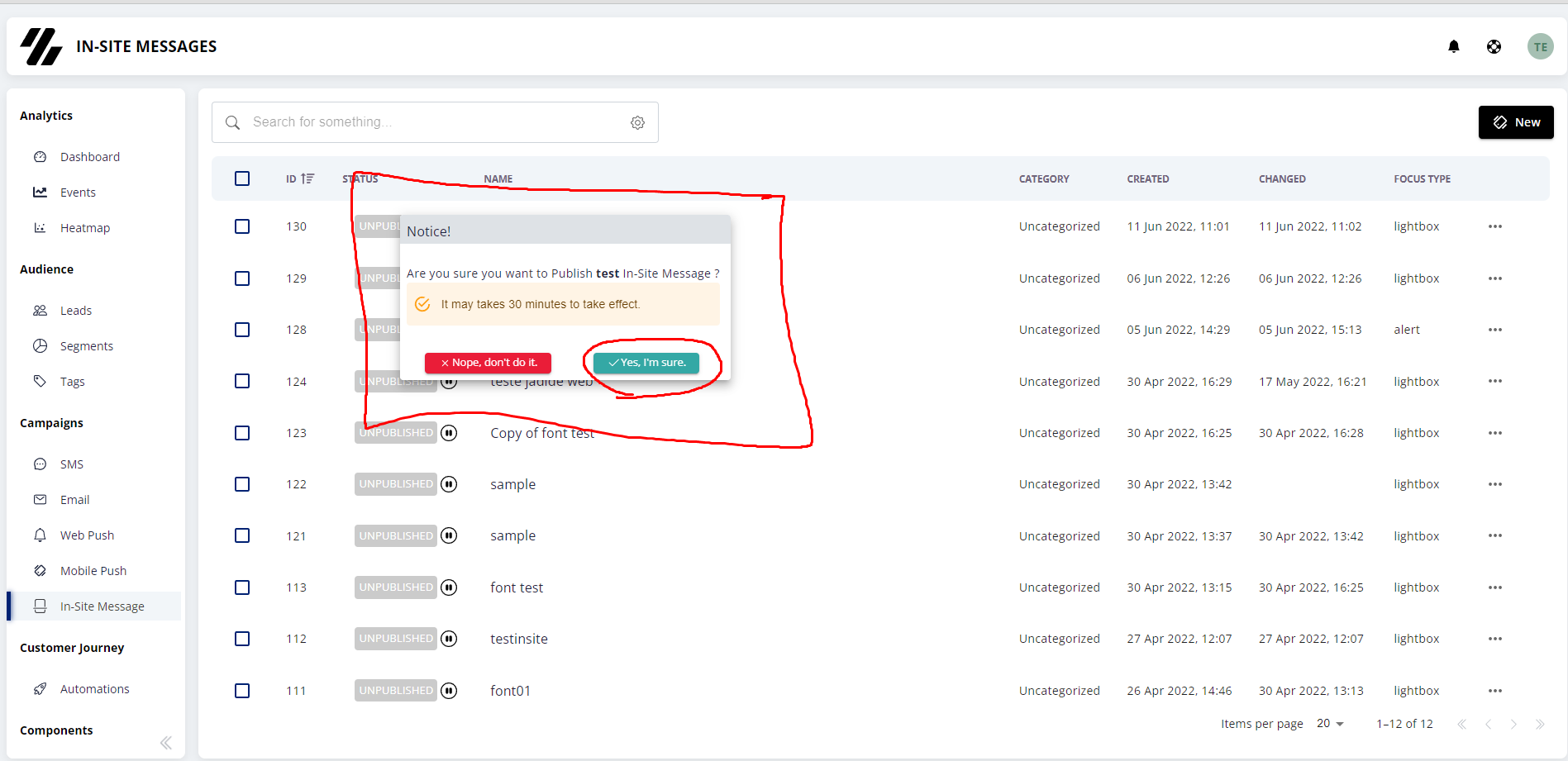Open Email campaigns

coord(74,500)
